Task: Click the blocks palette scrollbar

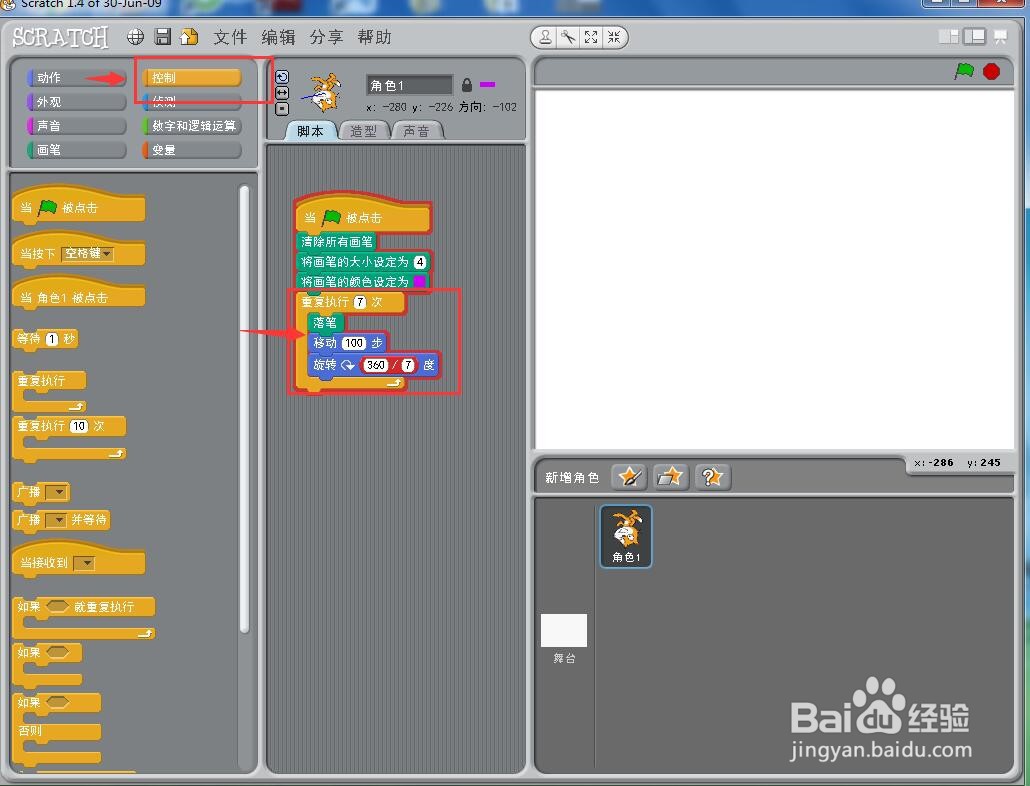Action: [244, 409]
